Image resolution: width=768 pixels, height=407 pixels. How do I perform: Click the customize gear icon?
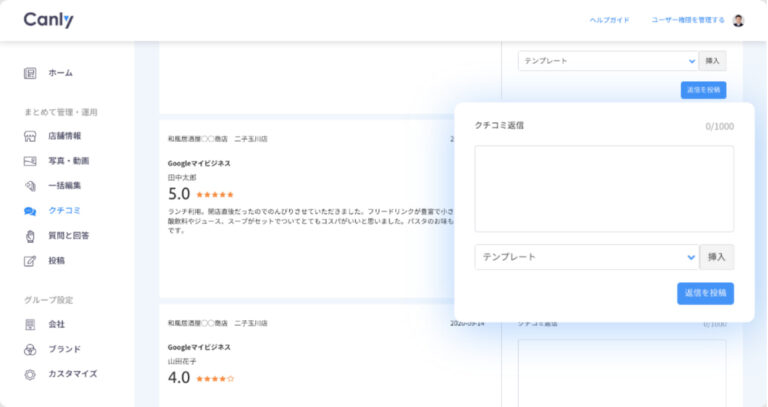(x=30, y=374)
